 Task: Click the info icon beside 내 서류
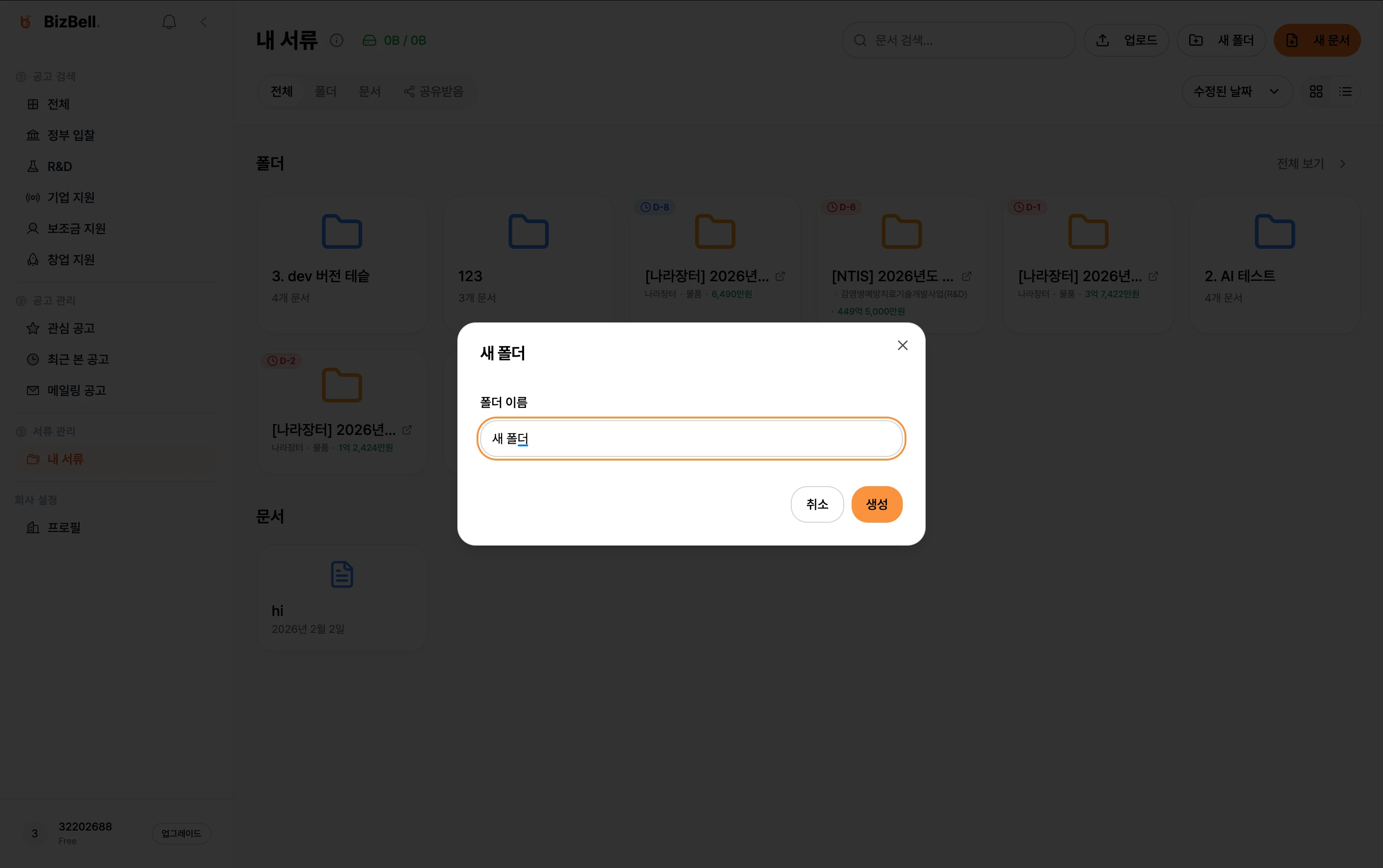tap(337, 40)
